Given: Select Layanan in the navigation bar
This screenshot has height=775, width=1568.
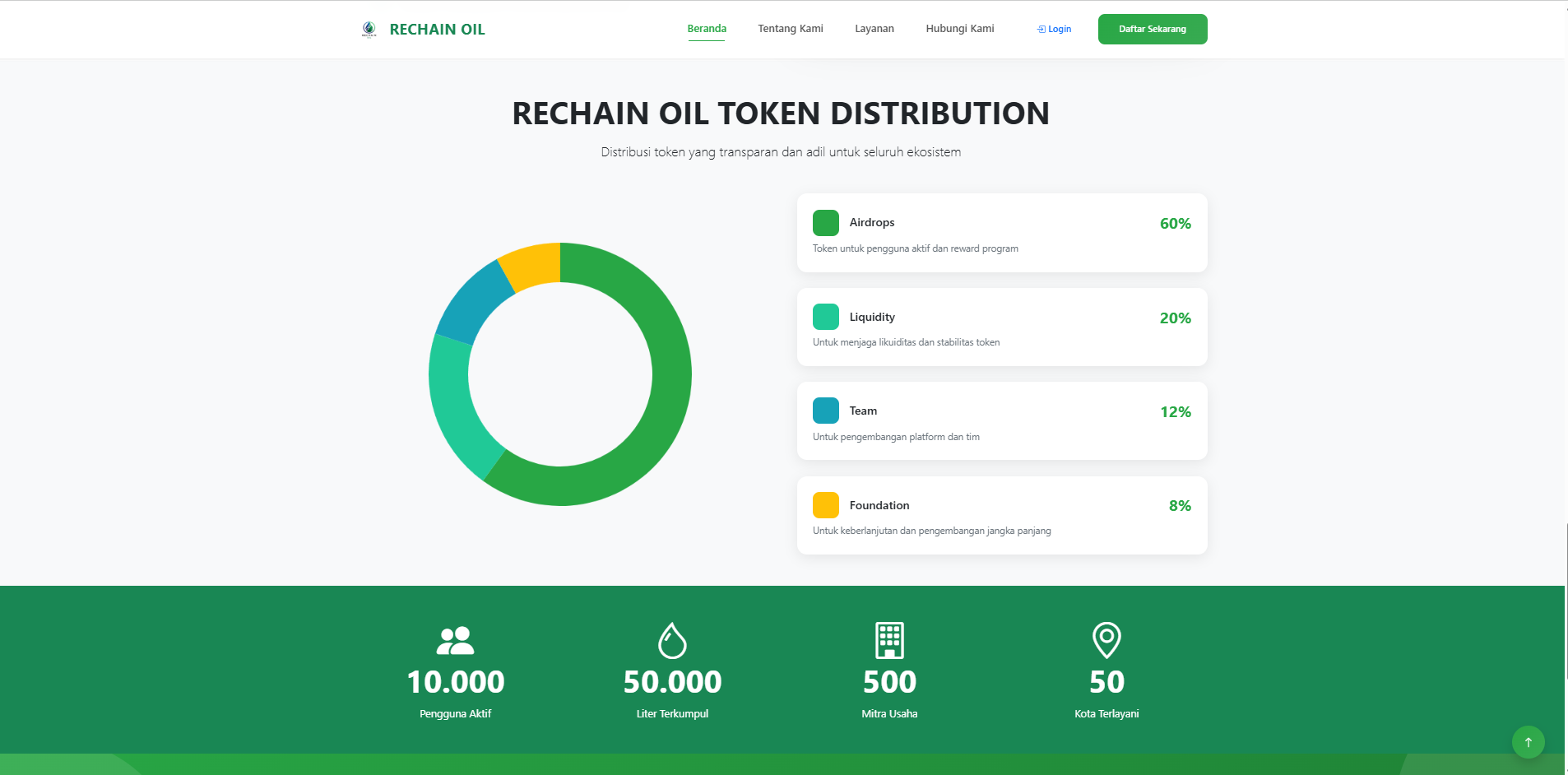Looking at the screenshot, I should [874, 28].
